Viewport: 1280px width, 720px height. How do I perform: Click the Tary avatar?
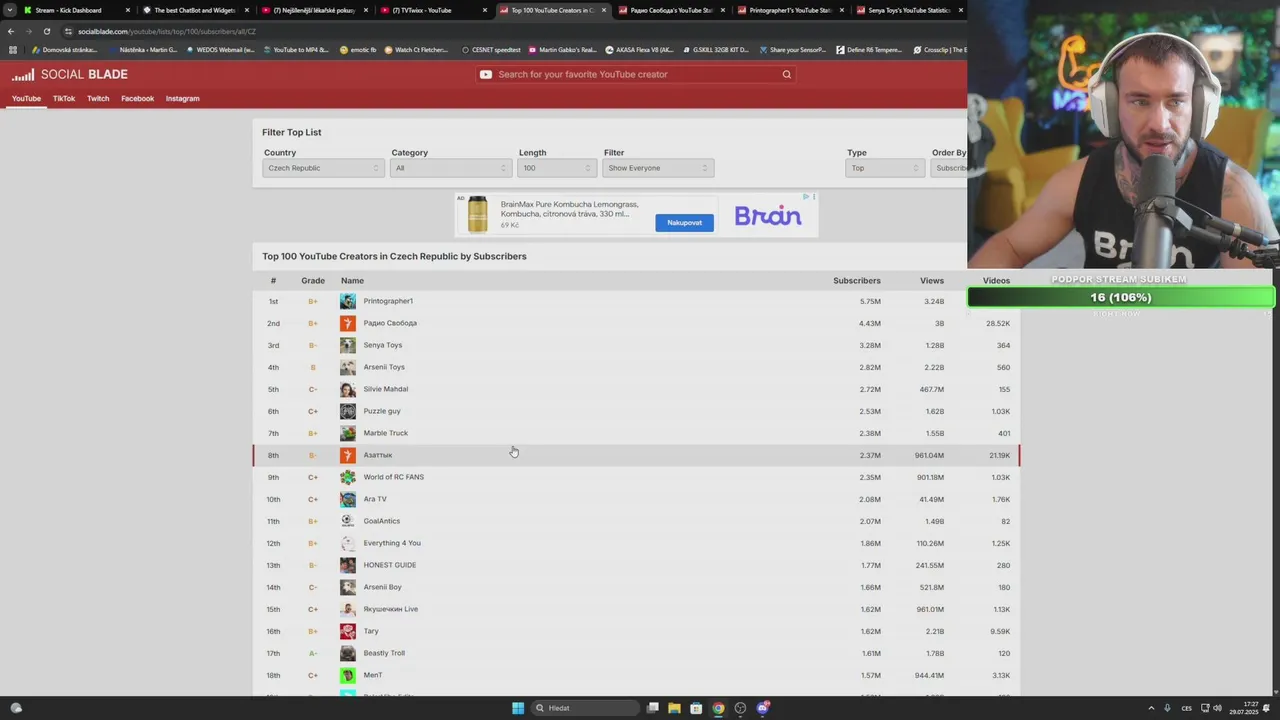pyautogui.click(x=348, y=631)
